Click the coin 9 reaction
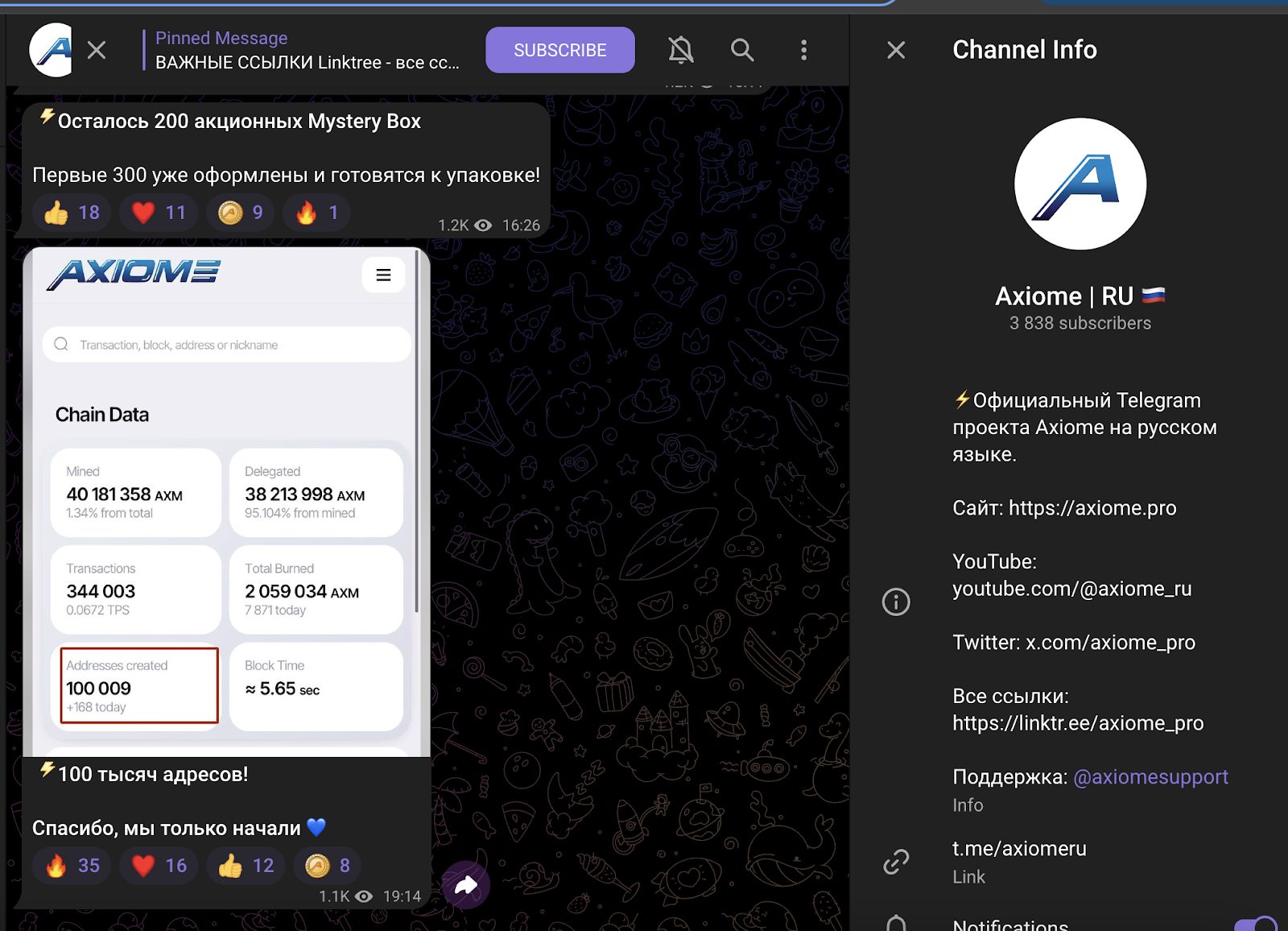Screen dimensions: 1288x931 pos(241,213)
